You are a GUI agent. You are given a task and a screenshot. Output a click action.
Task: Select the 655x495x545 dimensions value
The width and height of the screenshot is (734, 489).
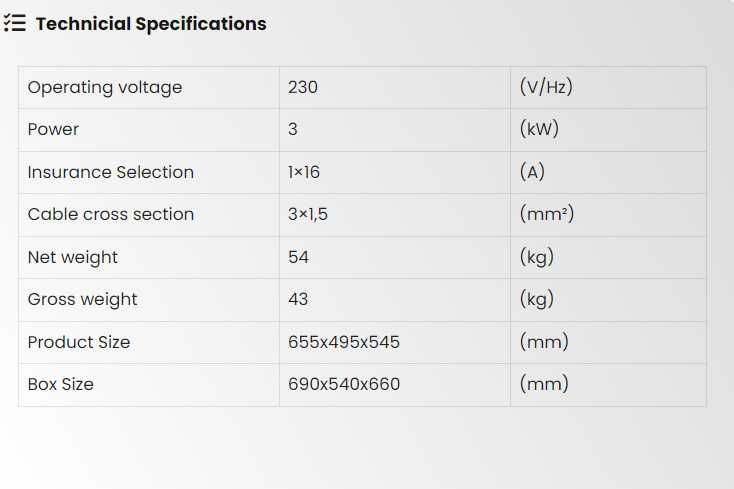[x=344, y=342]
